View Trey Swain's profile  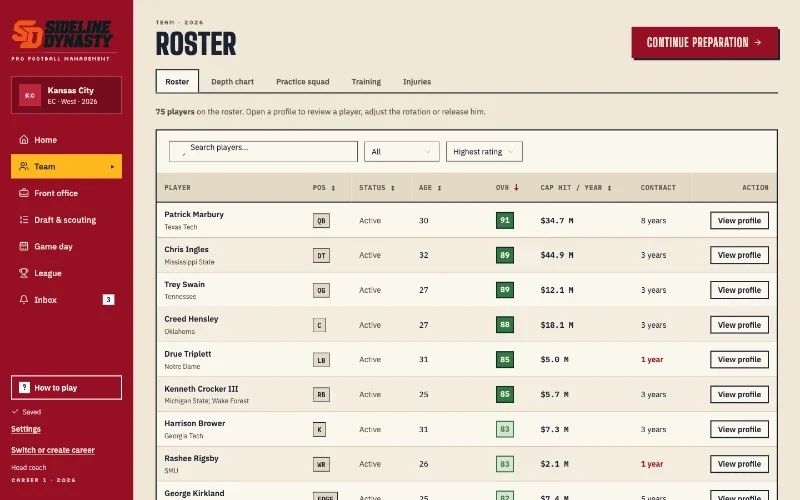point(739,290)
